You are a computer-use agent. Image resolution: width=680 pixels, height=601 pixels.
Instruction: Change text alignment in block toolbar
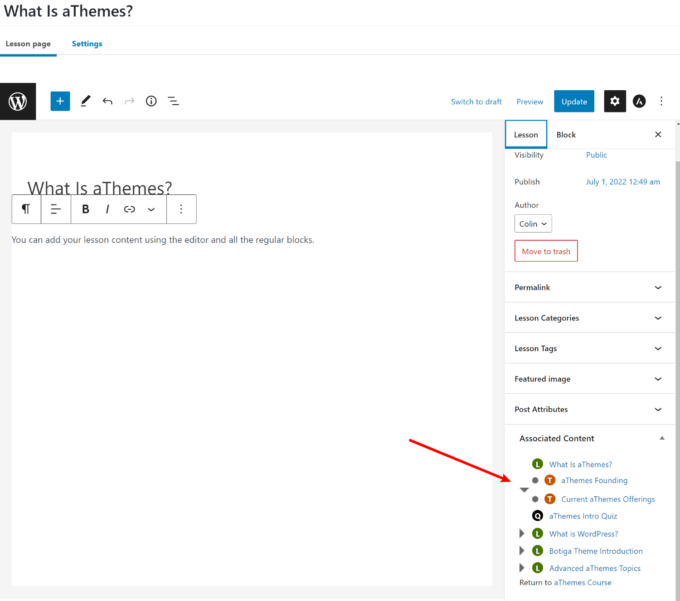tap(56, 209)
